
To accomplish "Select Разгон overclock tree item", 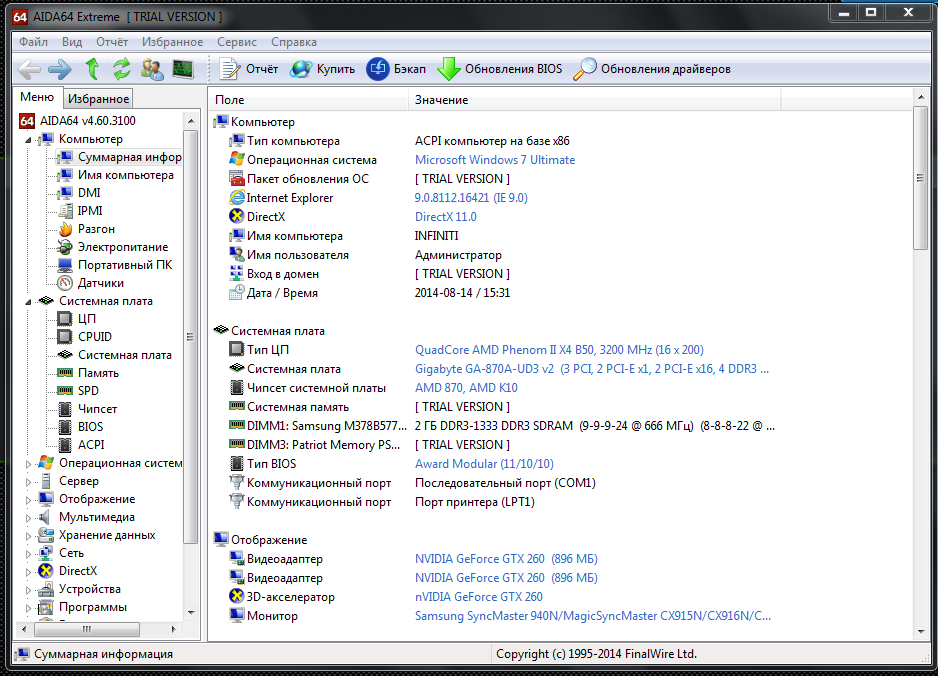I will 86,229.
